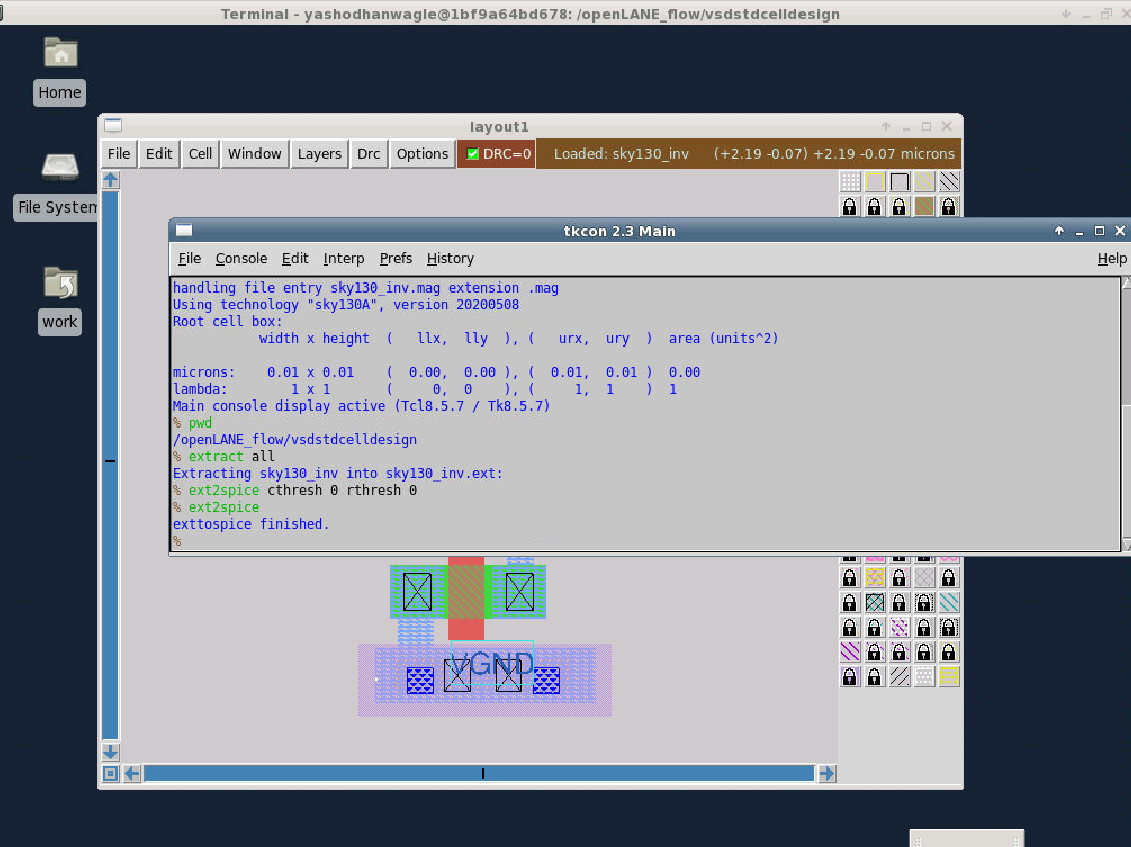Pick the yellow diagonal-lines layer icon
1131x847 pixels.
[924, 181]
